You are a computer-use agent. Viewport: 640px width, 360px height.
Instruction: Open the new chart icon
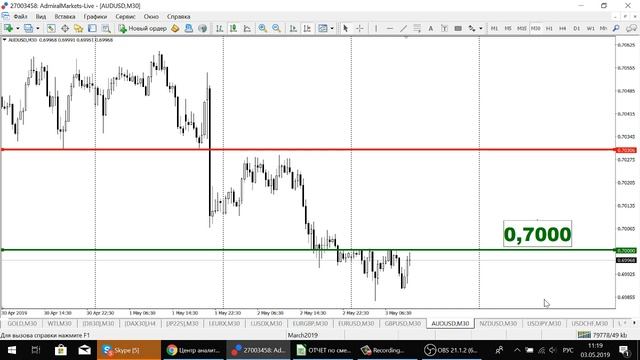(x=8, y=28)
